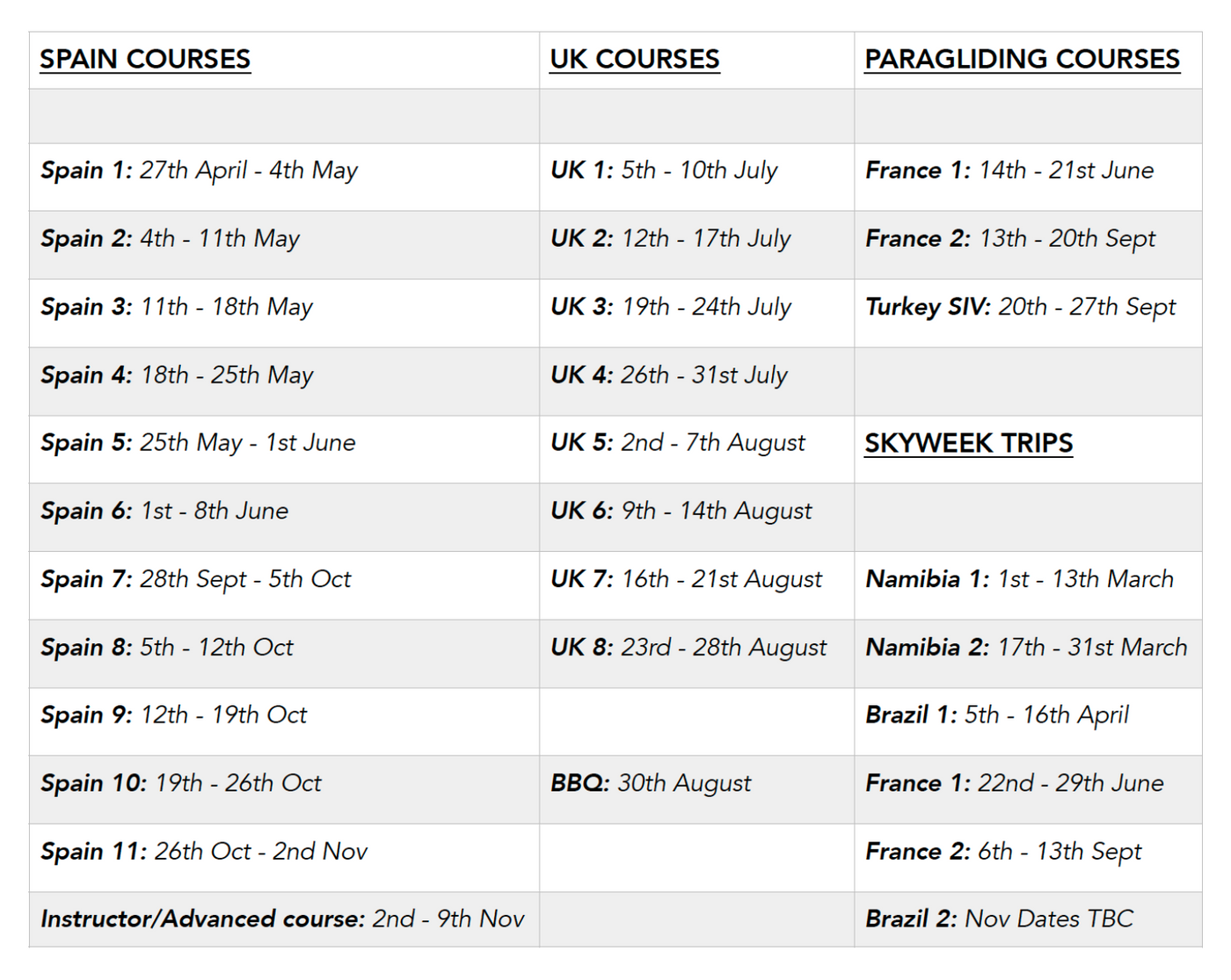Select the Instructor/Advanced course entry
The image size is (1231, 980).
[282, 919]
